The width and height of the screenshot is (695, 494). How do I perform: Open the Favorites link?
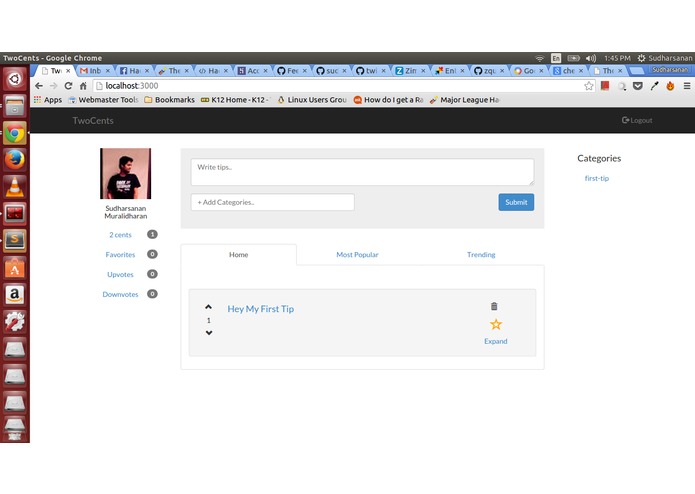pos(120,255)
